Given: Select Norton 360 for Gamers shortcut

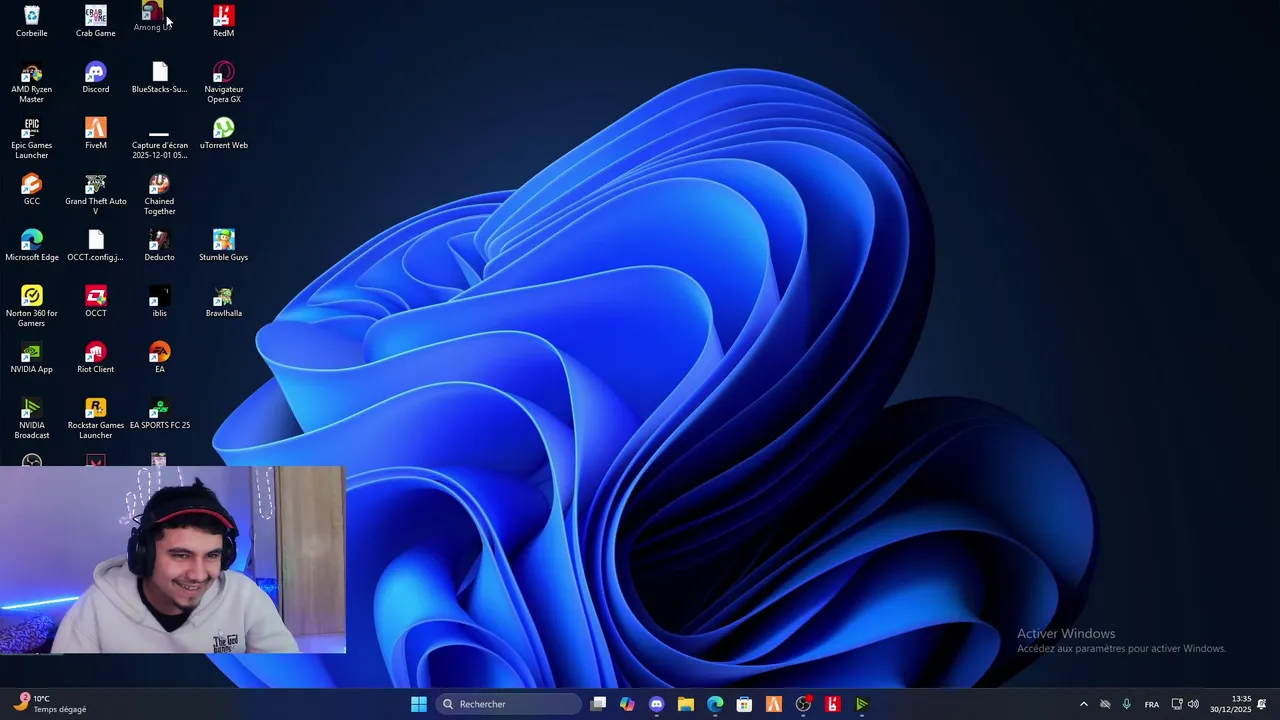Looking at the screenshot, I should click(x=32, y=307).
